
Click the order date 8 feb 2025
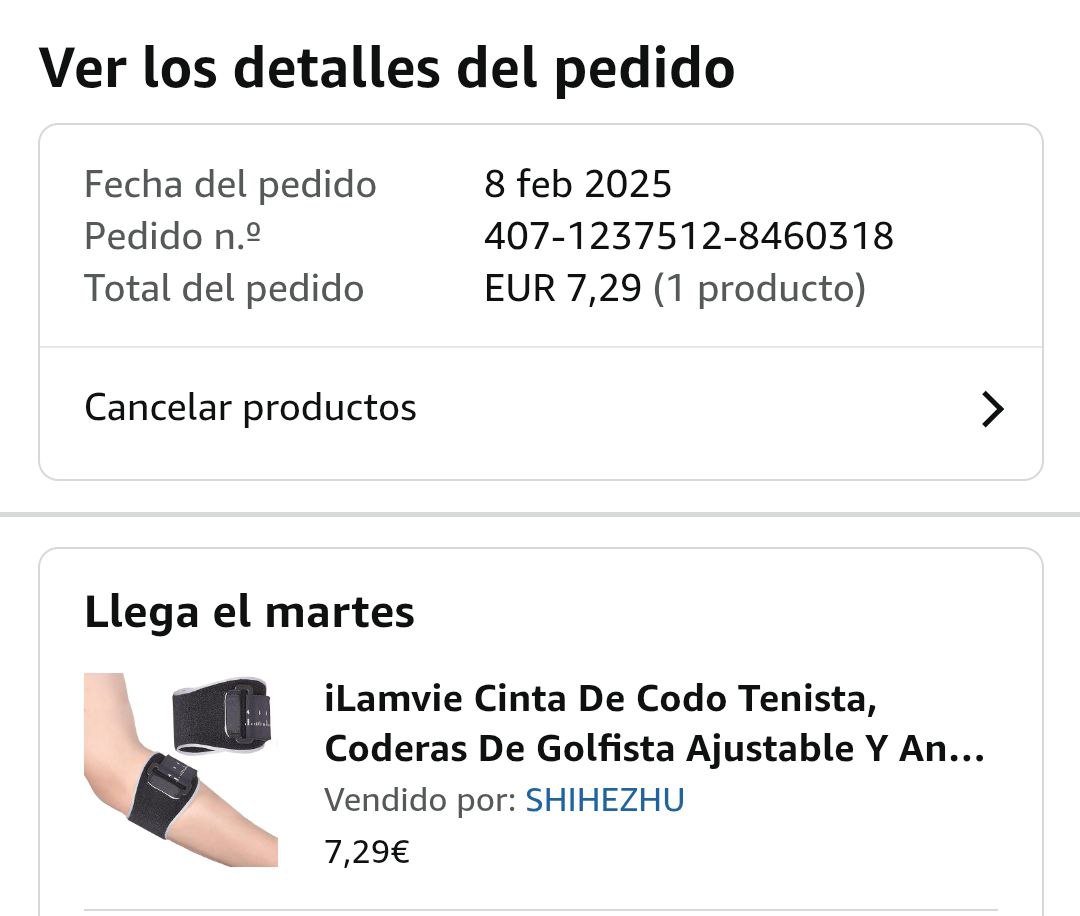(578, 185)
